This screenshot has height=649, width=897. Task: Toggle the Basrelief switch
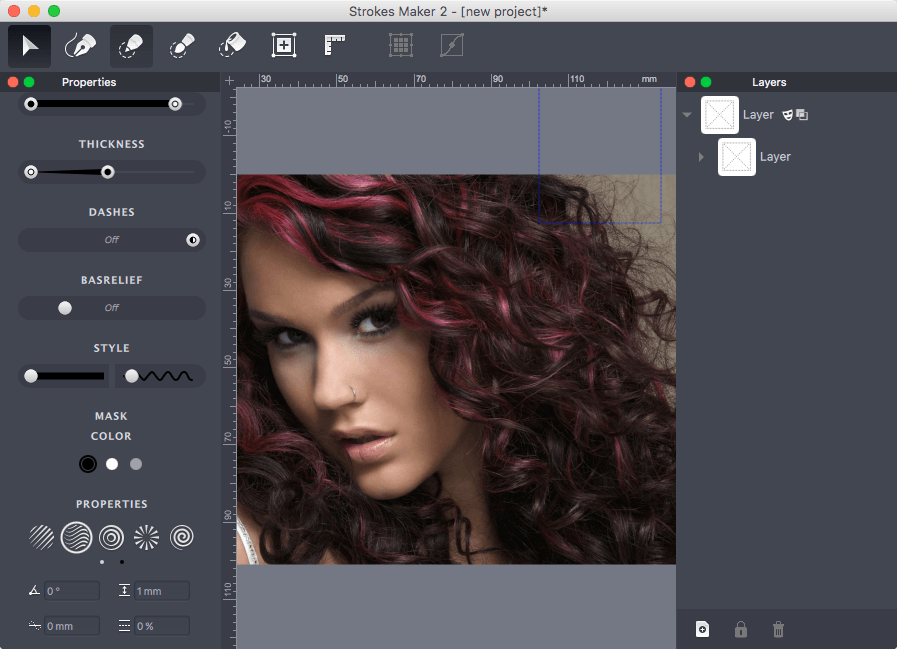[111, 308]
